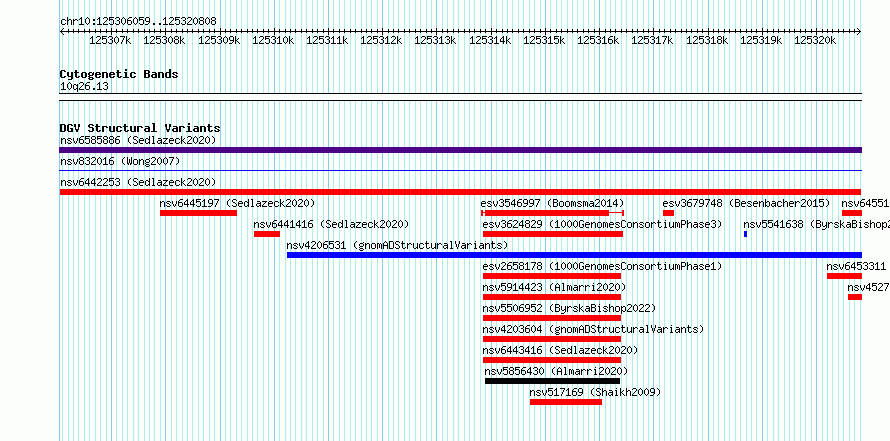Select the red nsv6442253 full-width bar

[460, 192]
